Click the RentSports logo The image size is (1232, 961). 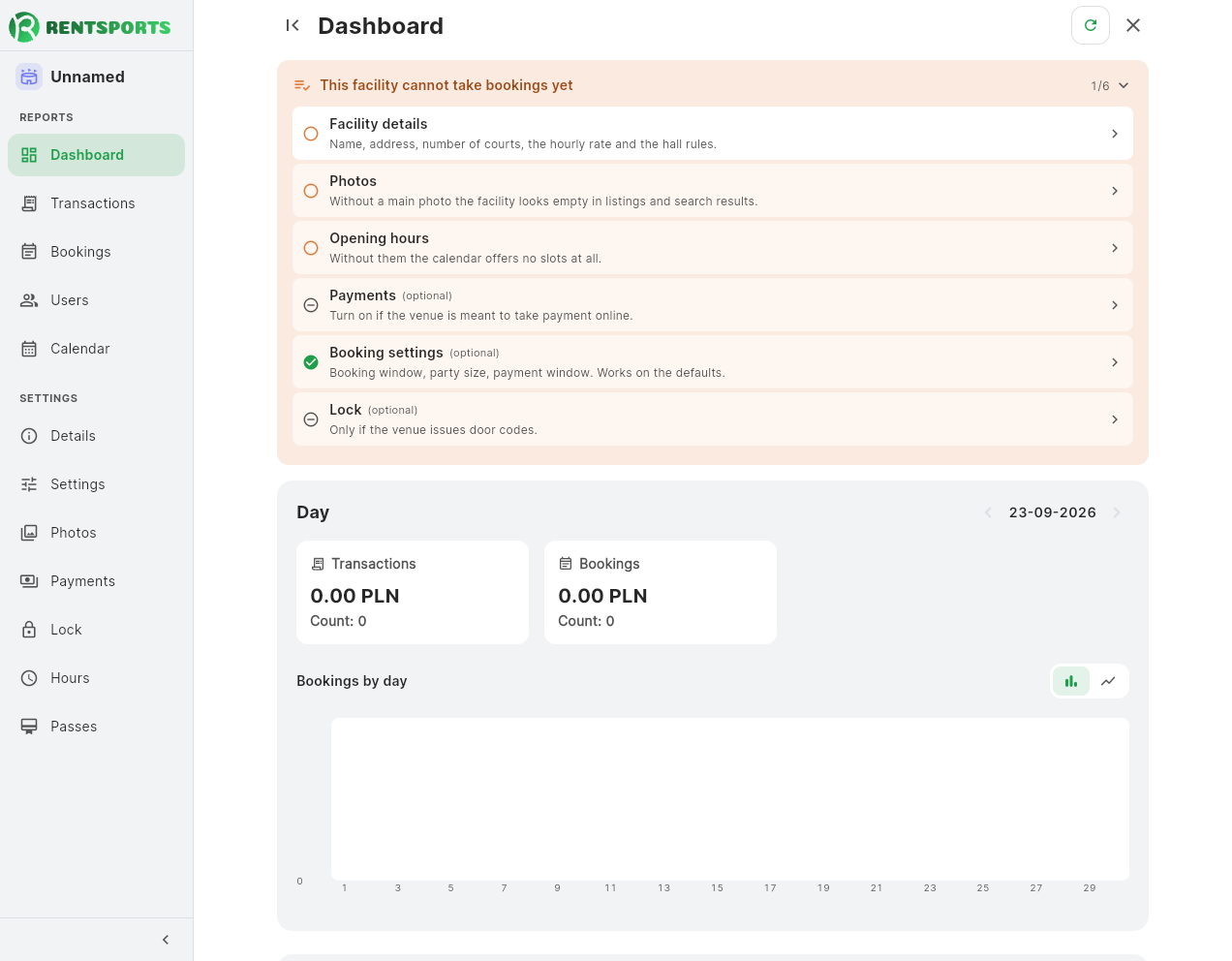tap(90, 26)
